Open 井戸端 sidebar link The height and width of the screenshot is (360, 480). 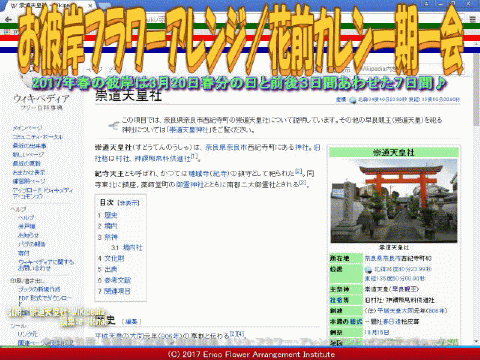(27, 226)
